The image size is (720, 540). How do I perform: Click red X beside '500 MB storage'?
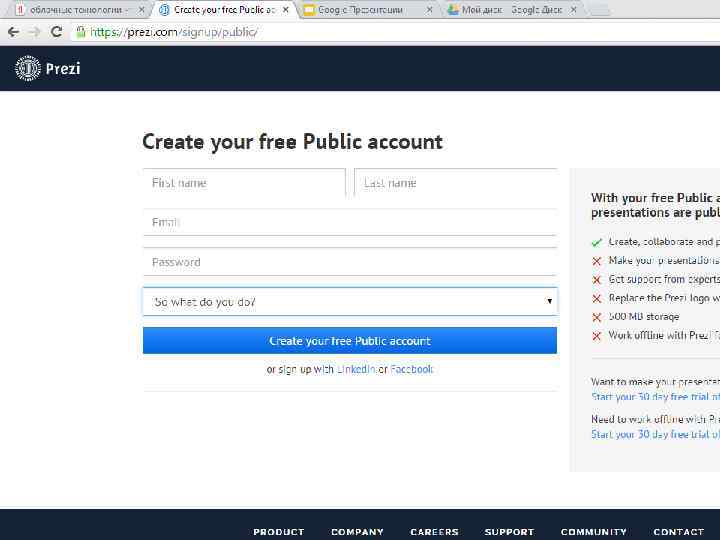[596, 317]
